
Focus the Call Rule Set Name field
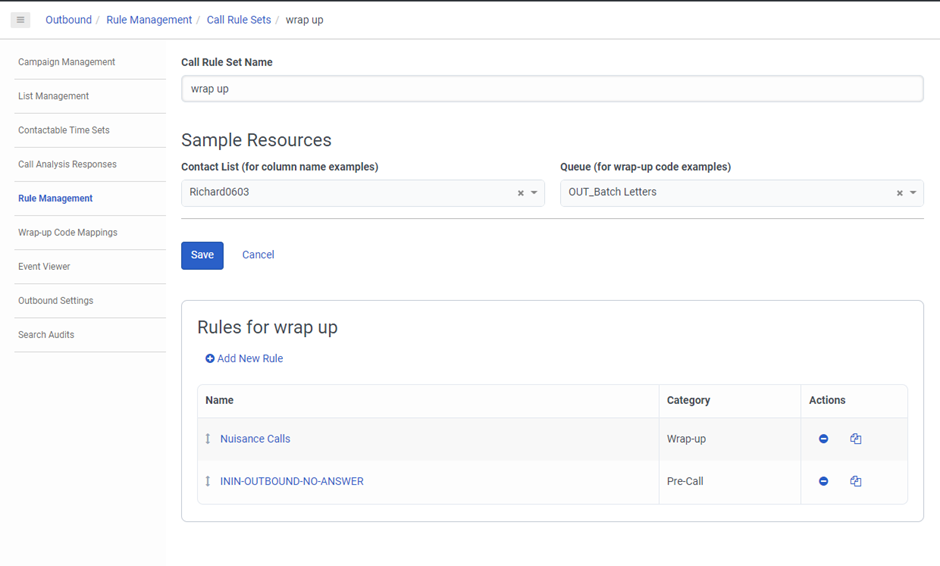(x=551, y=89)
